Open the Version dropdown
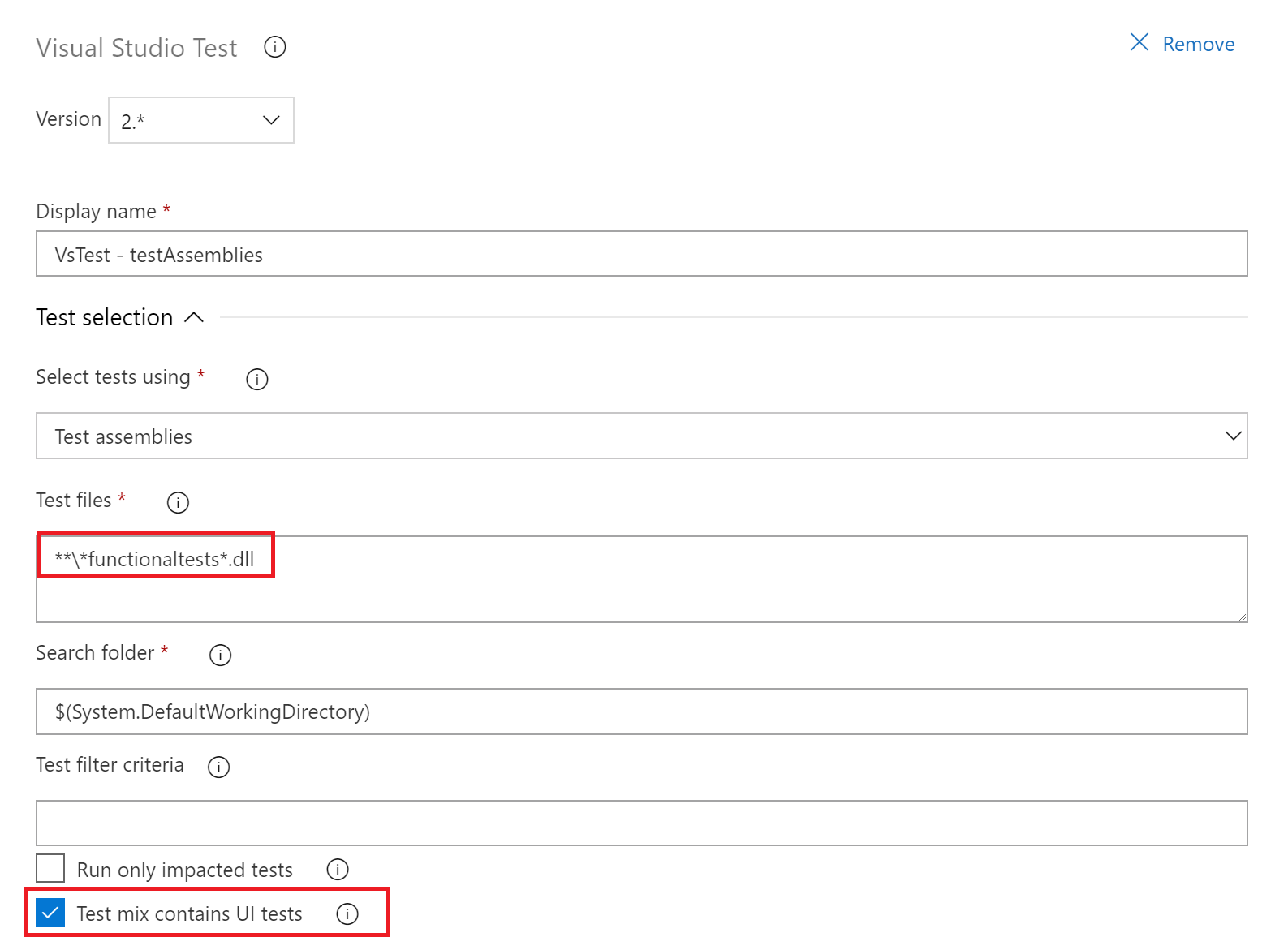The height and width of the screenshot is (950, 1288). [x=201, y=121]
